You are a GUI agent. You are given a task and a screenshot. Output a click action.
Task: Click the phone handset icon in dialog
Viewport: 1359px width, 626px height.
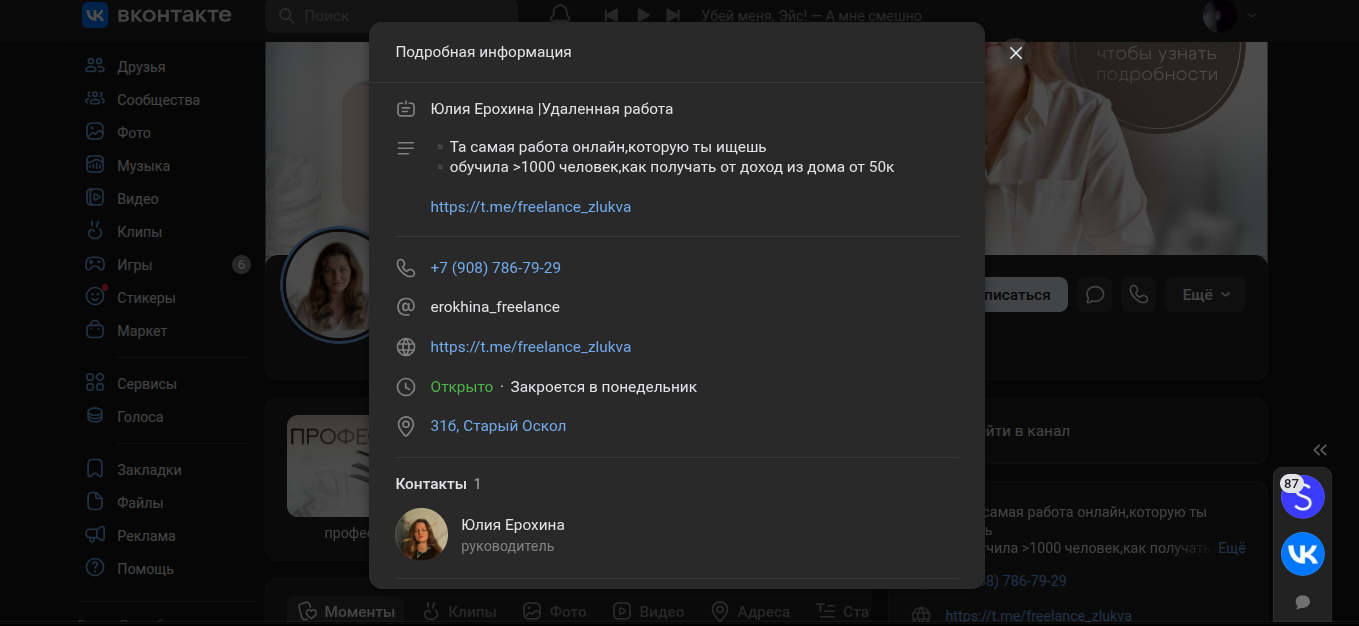(406, 268)
